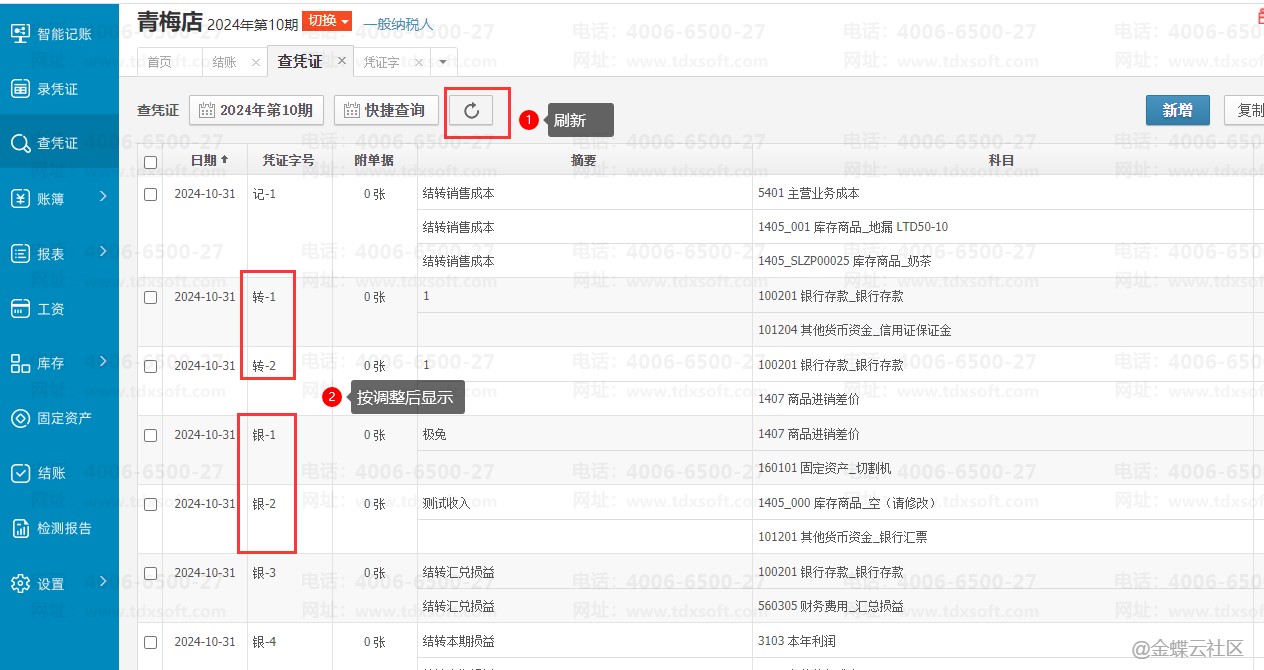1264x670 pixels.
Task: Switch to the 凭证字 tab
Action: (381, 62)
